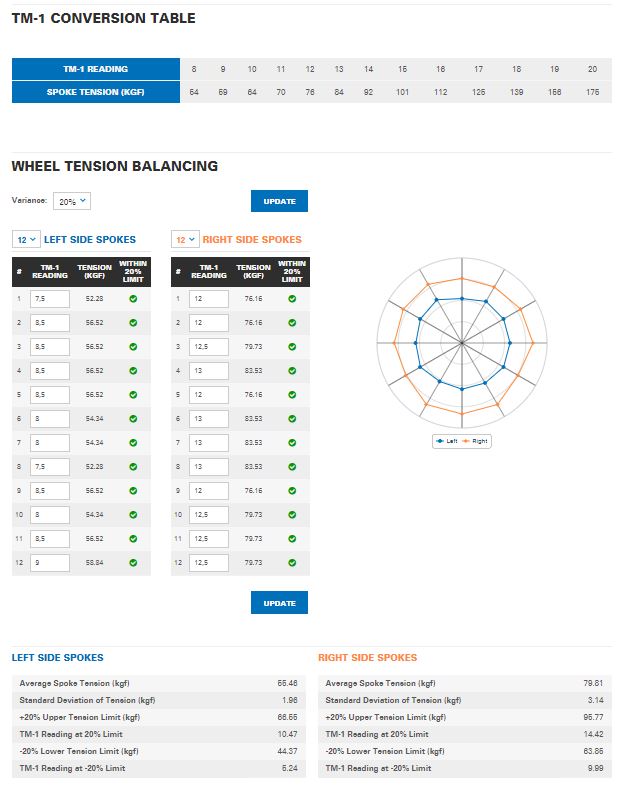Image resolution: width=623 pixels, height=805 pixels.
Task: Open the Variance 20% dropdown
Action: coord(71,201)
